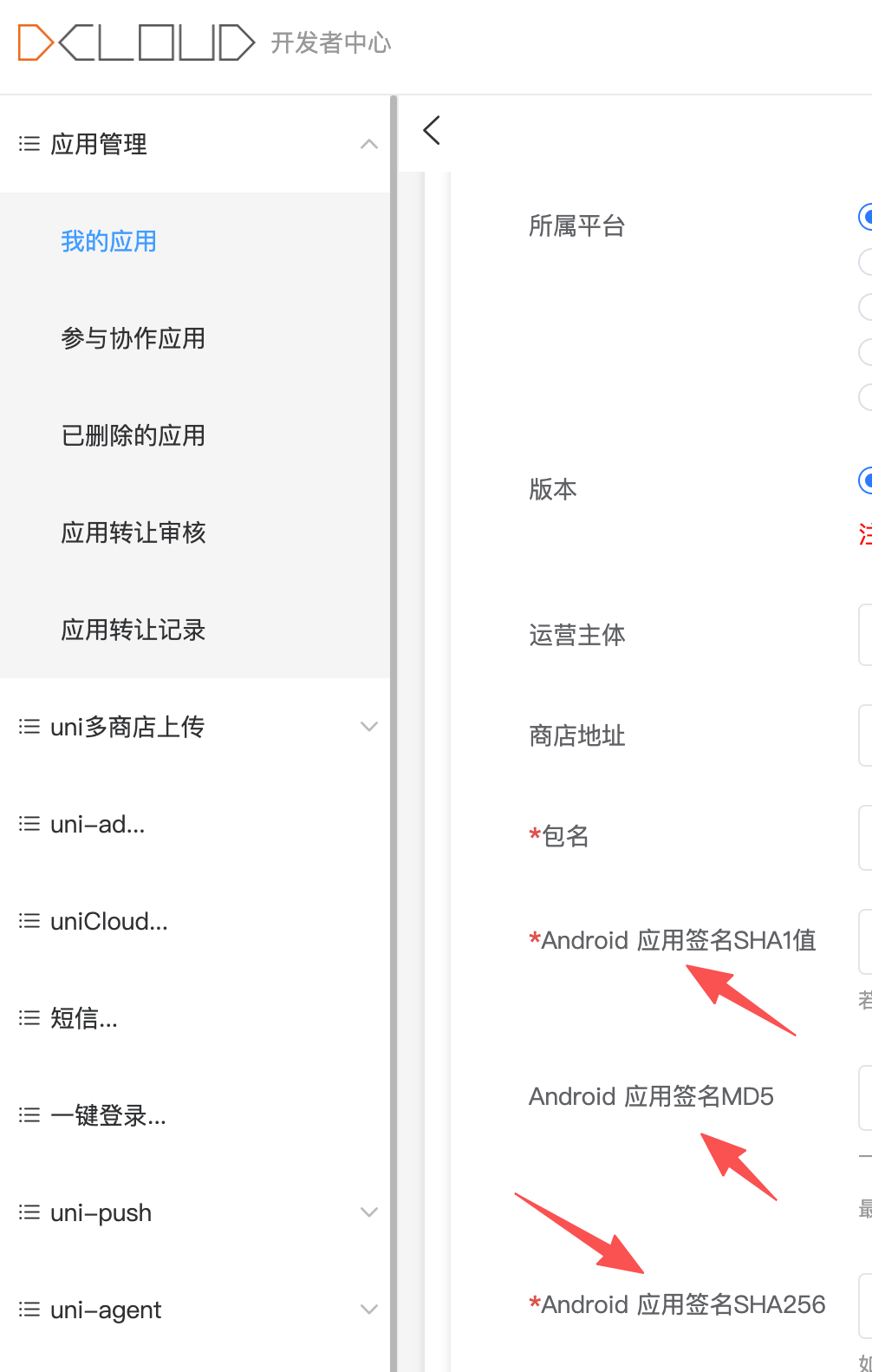Collapse the 应用管理 menu chevron
872x1372 pixels.
tap(369, 144)
